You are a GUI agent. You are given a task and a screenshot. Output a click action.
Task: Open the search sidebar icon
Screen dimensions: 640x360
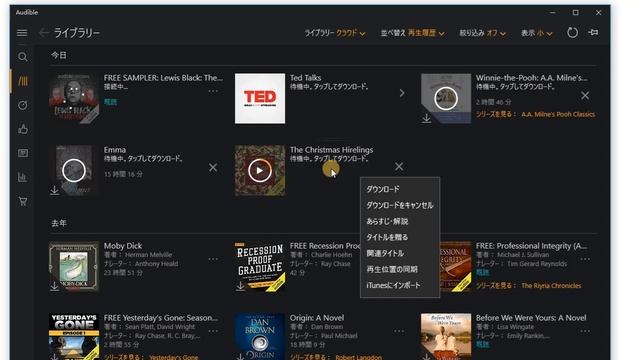(x=23, y=57)
